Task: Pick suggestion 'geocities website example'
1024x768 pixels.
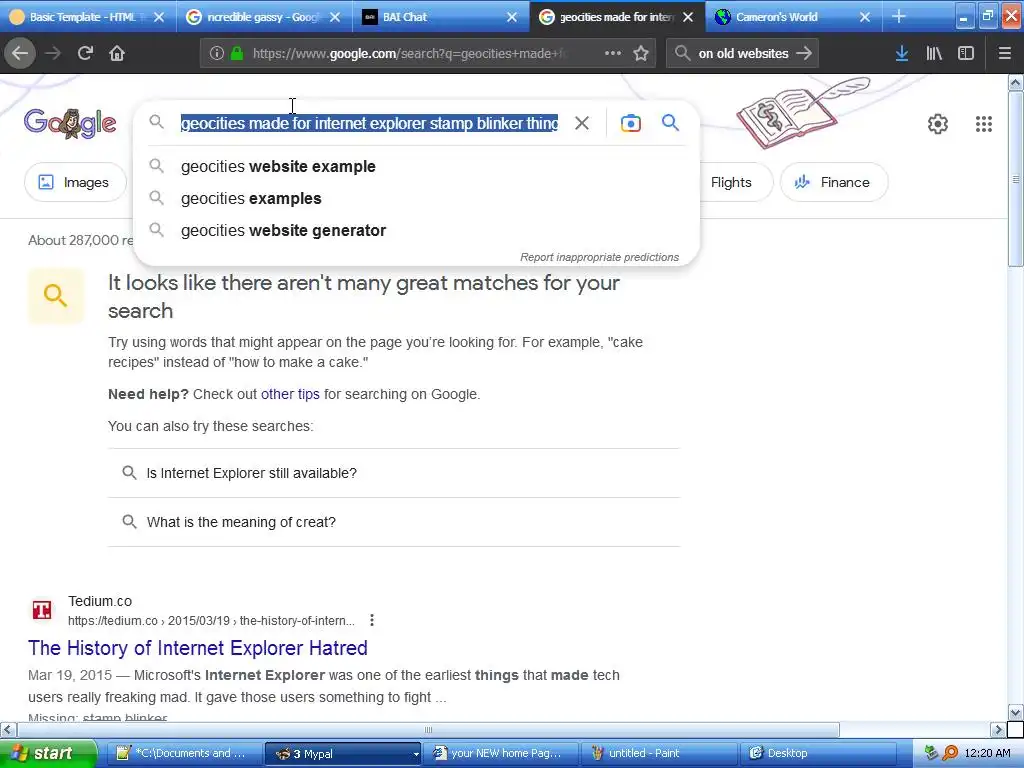Action: pos(416,167)
